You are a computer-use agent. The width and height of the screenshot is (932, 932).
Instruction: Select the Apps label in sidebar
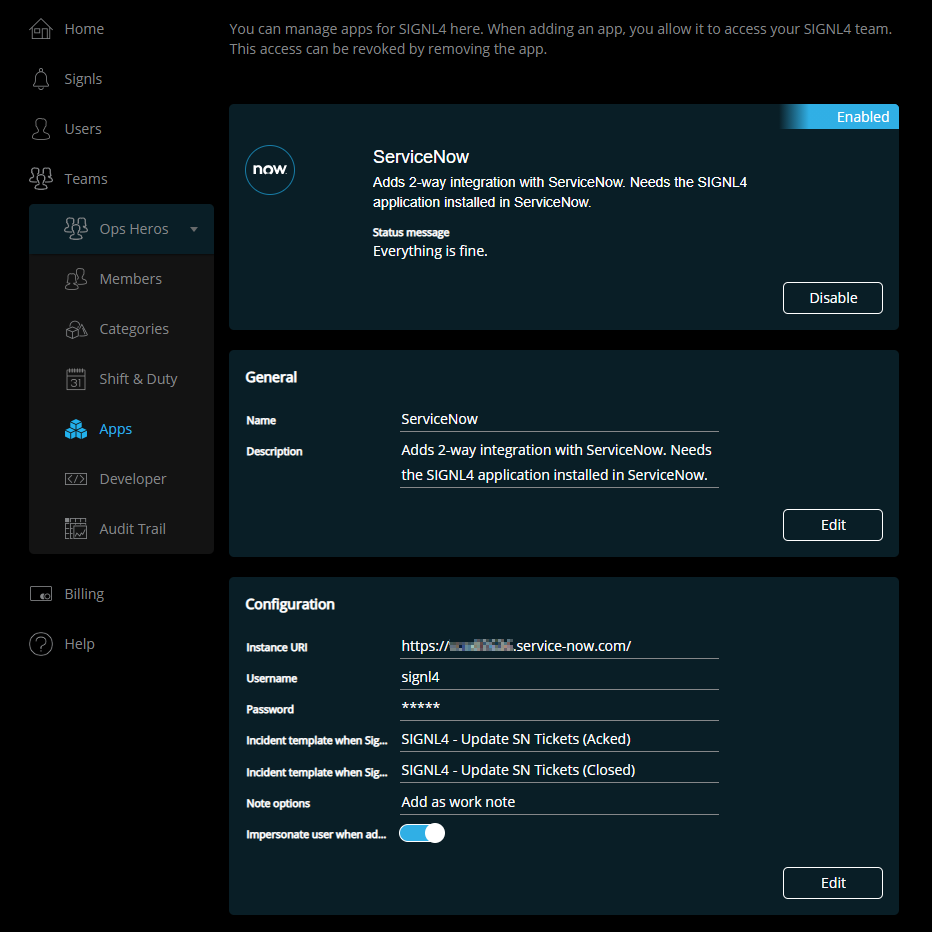click(x=115, y=429)
